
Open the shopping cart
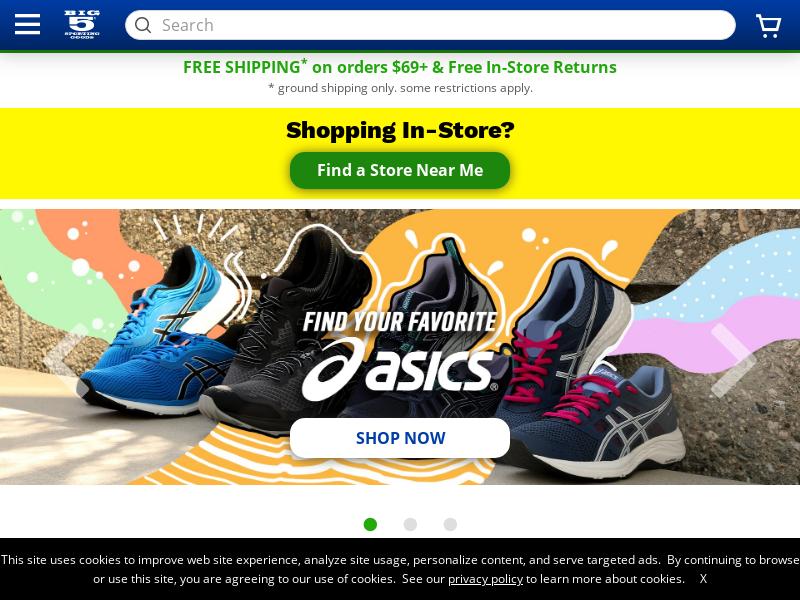(x=768, y=26)
